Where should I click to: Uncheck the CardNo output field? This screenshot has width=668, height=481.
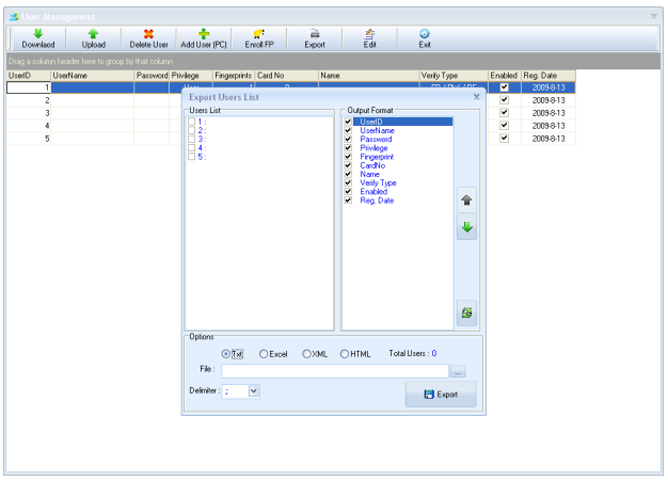[348, 165]
